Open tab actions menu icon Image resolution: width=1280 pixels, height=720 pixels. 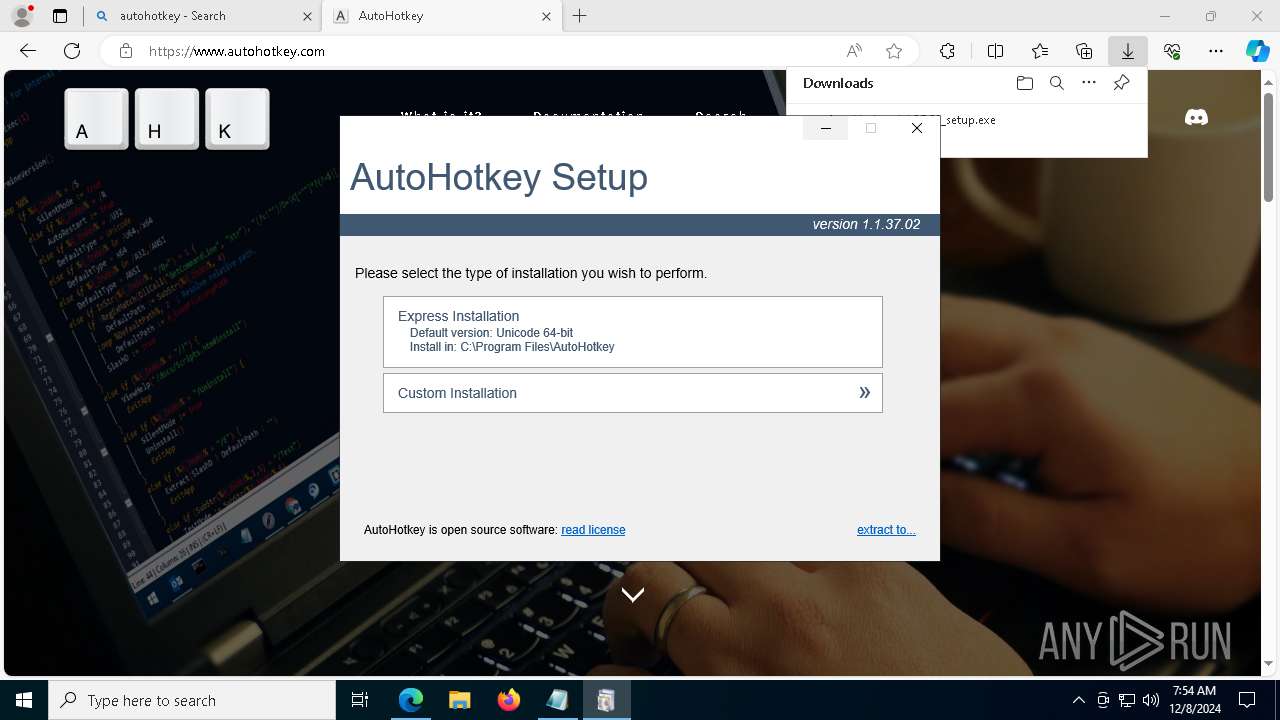coord(60,16)
